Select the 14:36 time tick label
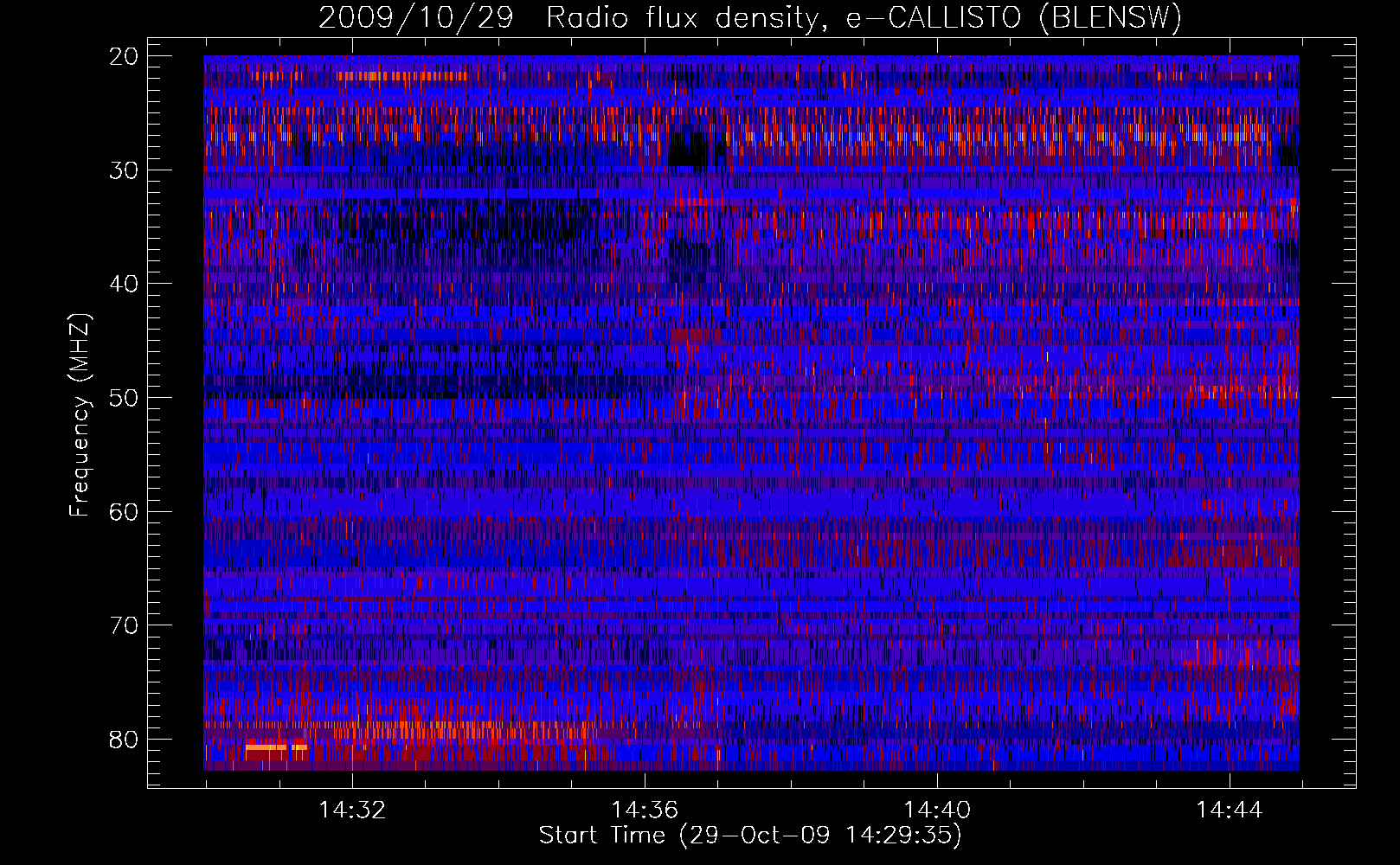 click(x=645, y=811)
